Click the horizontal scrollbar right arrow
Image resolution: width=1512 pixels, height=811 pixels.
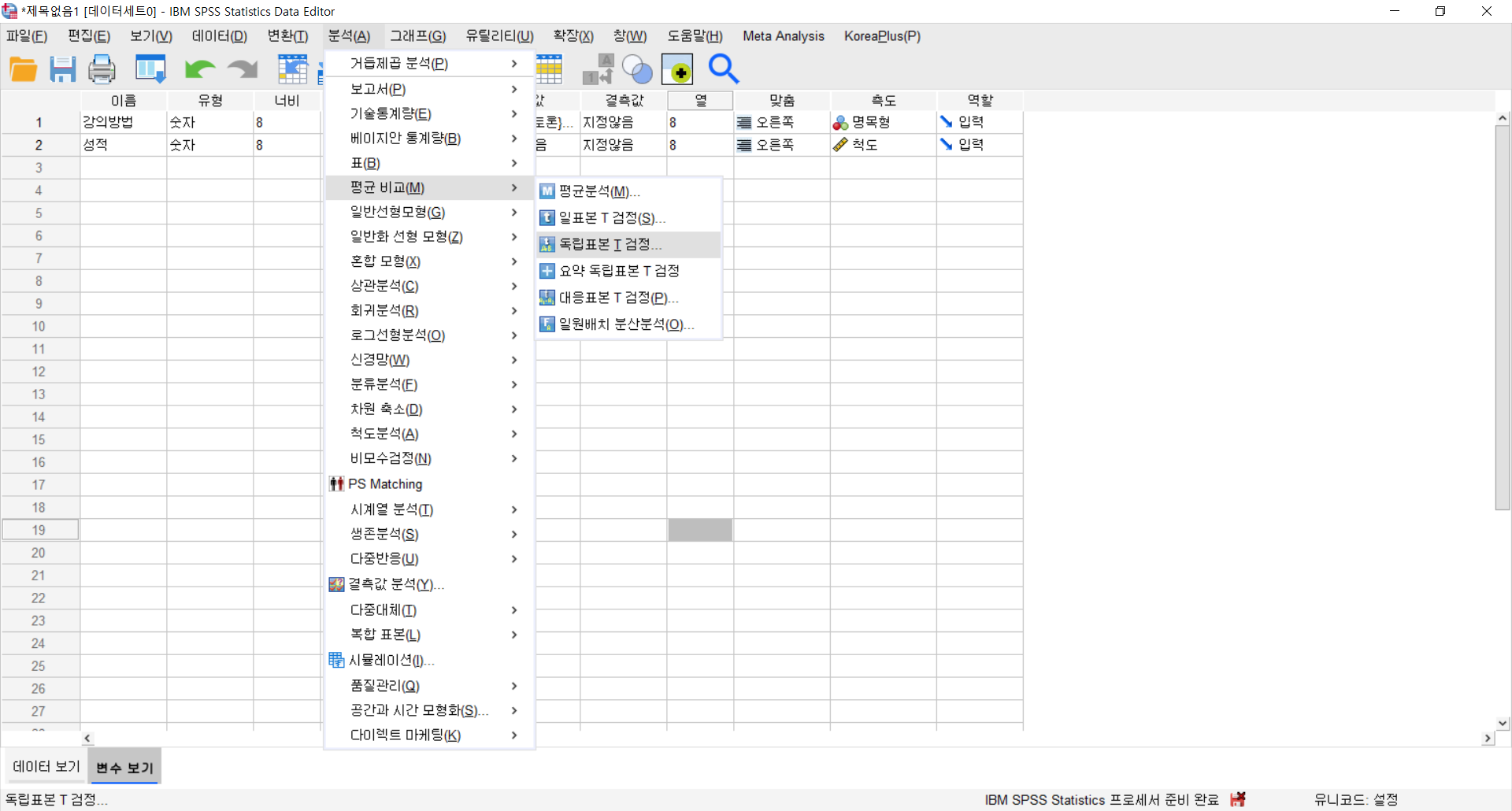pyautogui.click(x=1488, y=739)
